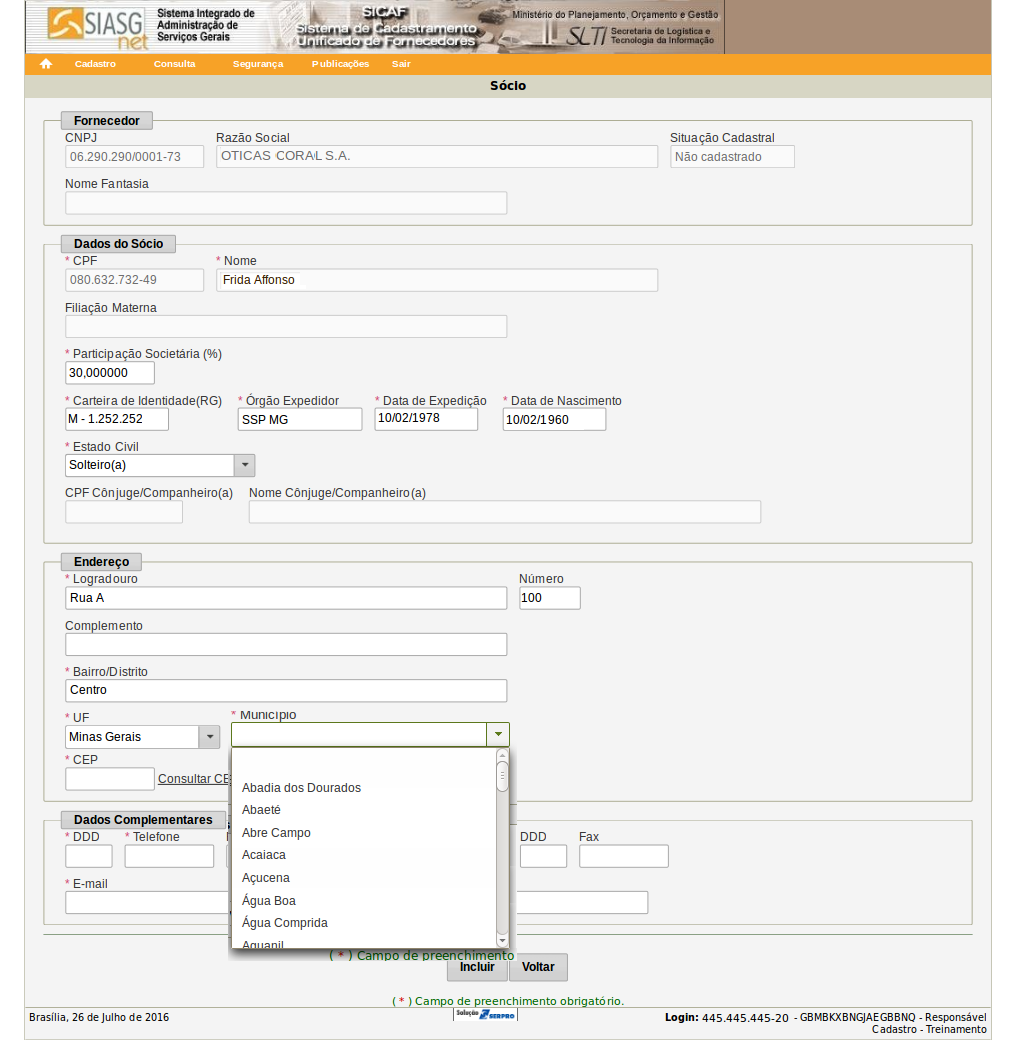Select Acaiaca in the list

coord(264,855)
